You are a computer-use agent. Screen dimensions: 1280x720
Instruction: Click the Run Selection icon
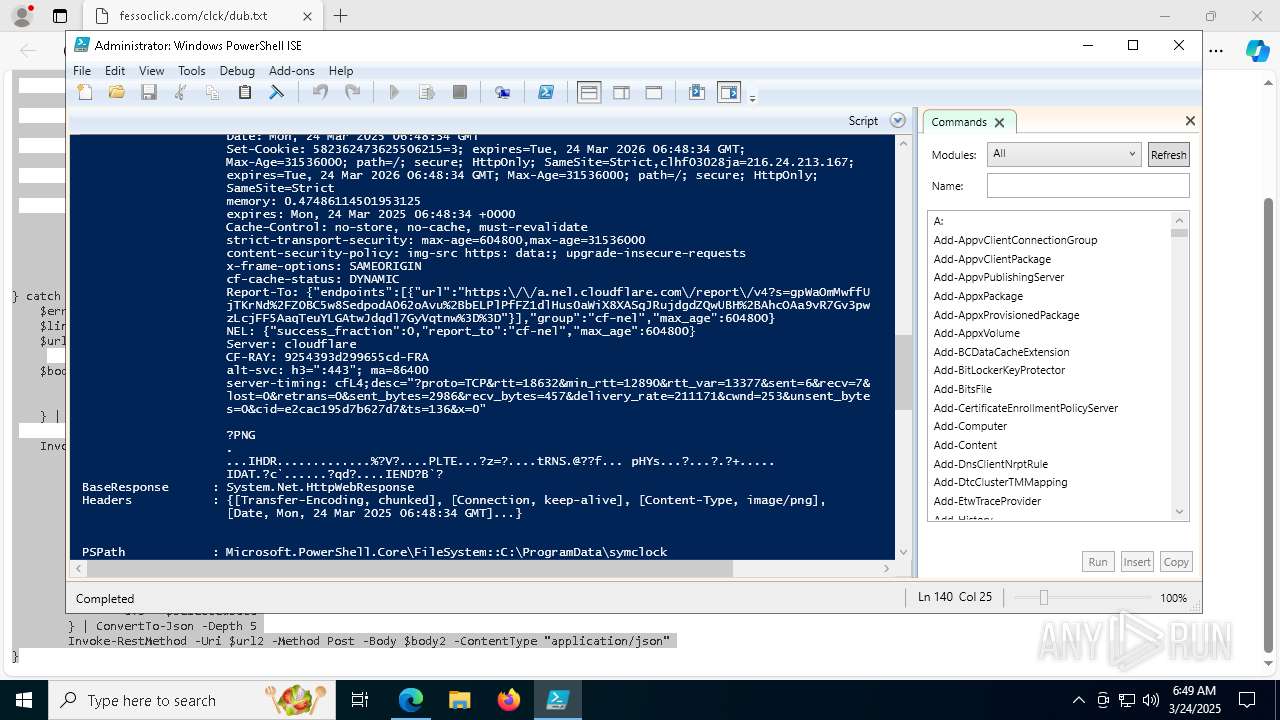click(427, 93)
